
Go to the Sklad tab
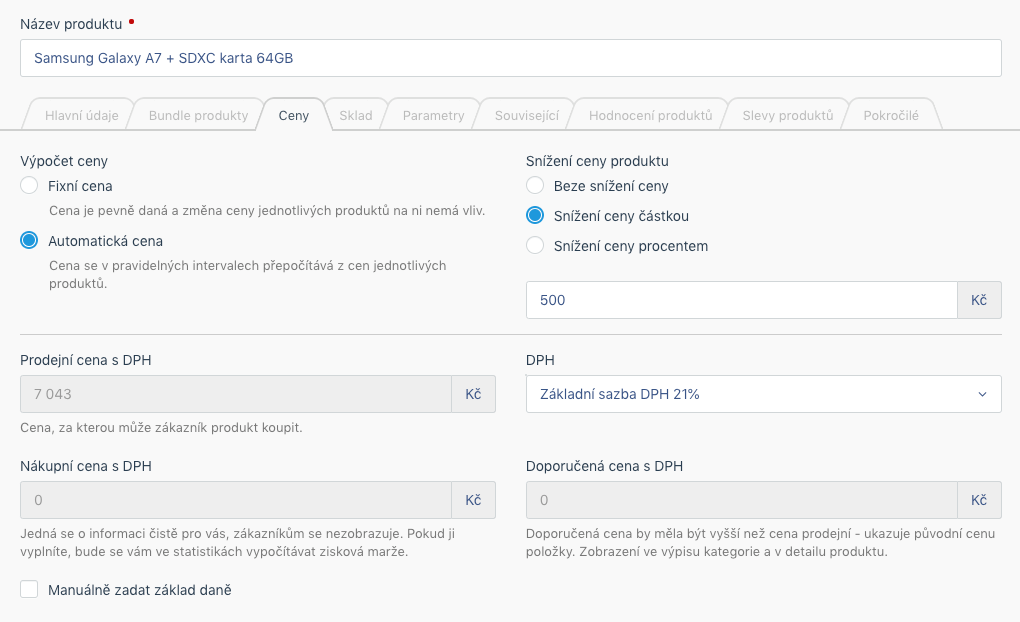pyautogui.click(x=355, y=115)
